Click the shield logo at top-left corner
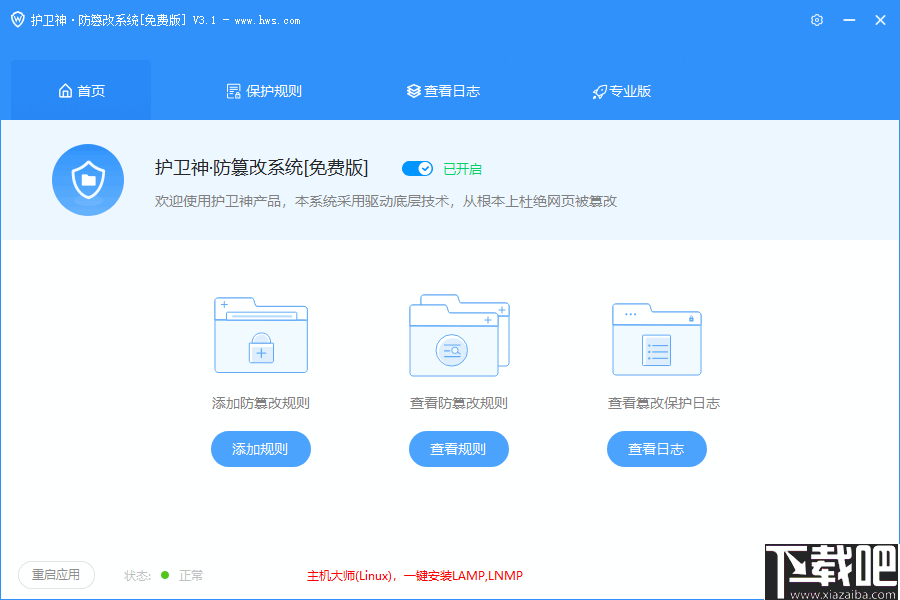Viewport: 900px width, 600px height. click(x=17, y=19)
